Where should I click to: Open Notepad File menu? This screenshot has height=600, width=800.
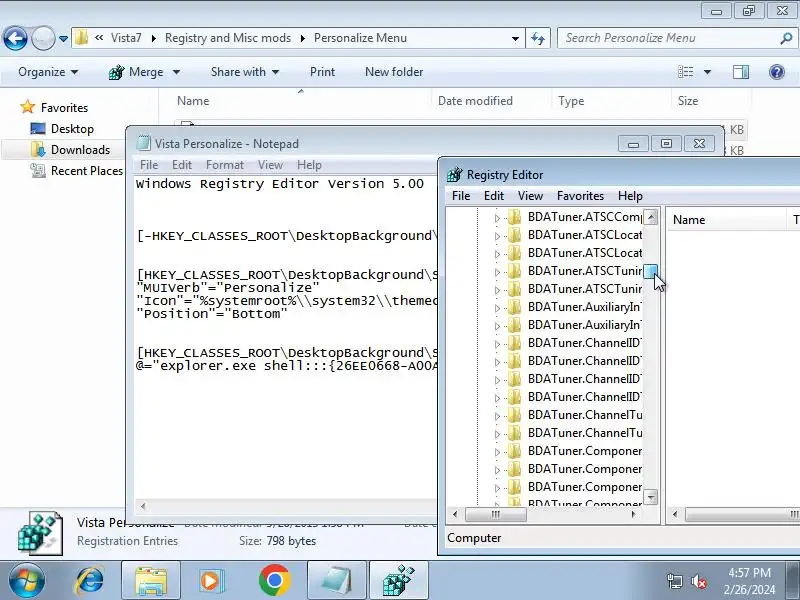[x=149, y=165]
